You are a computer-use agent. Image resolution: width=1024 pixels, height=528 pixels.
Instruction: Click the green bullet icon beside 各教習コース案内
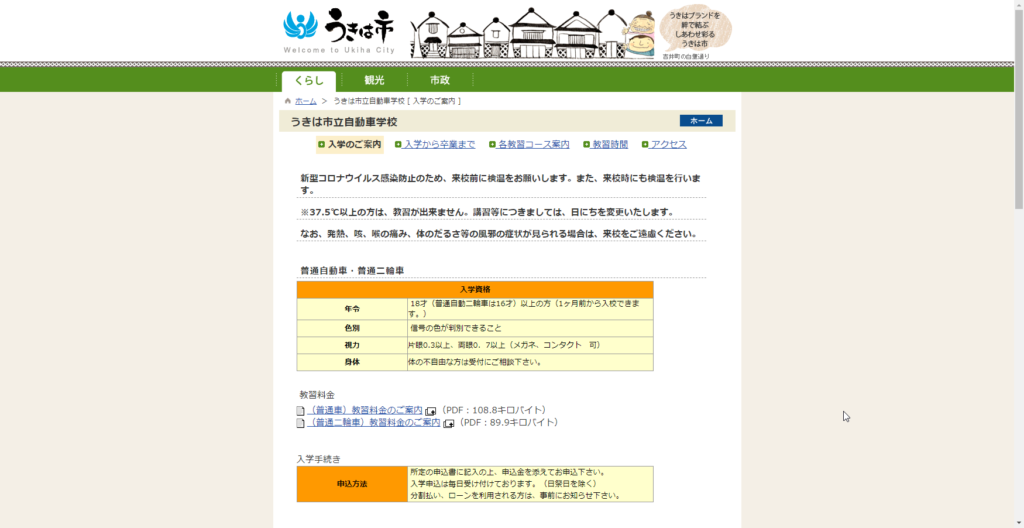[492, 144]
